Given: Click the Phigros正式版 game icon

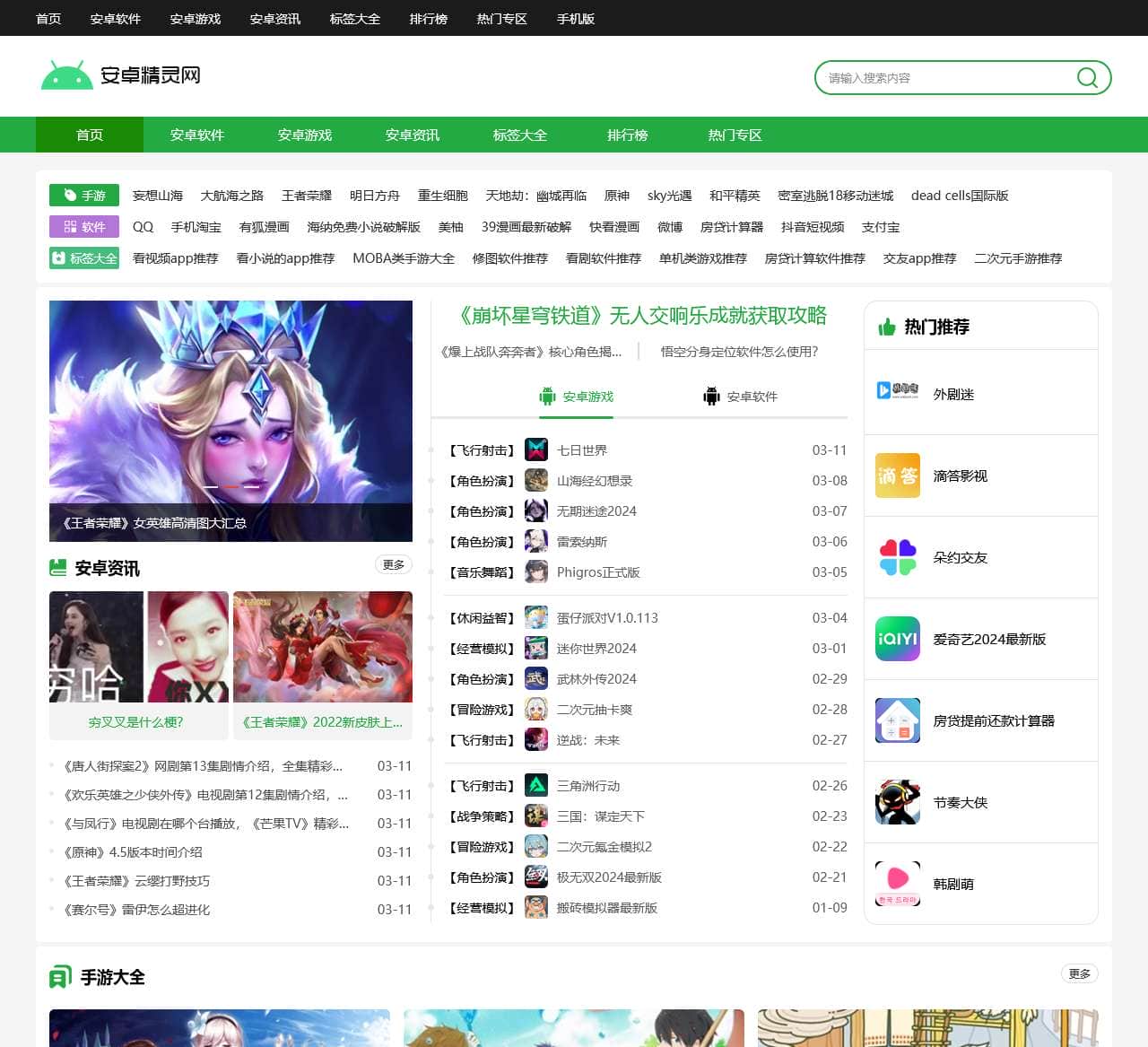Looking at the screenshot, I should tap(536, 571).
